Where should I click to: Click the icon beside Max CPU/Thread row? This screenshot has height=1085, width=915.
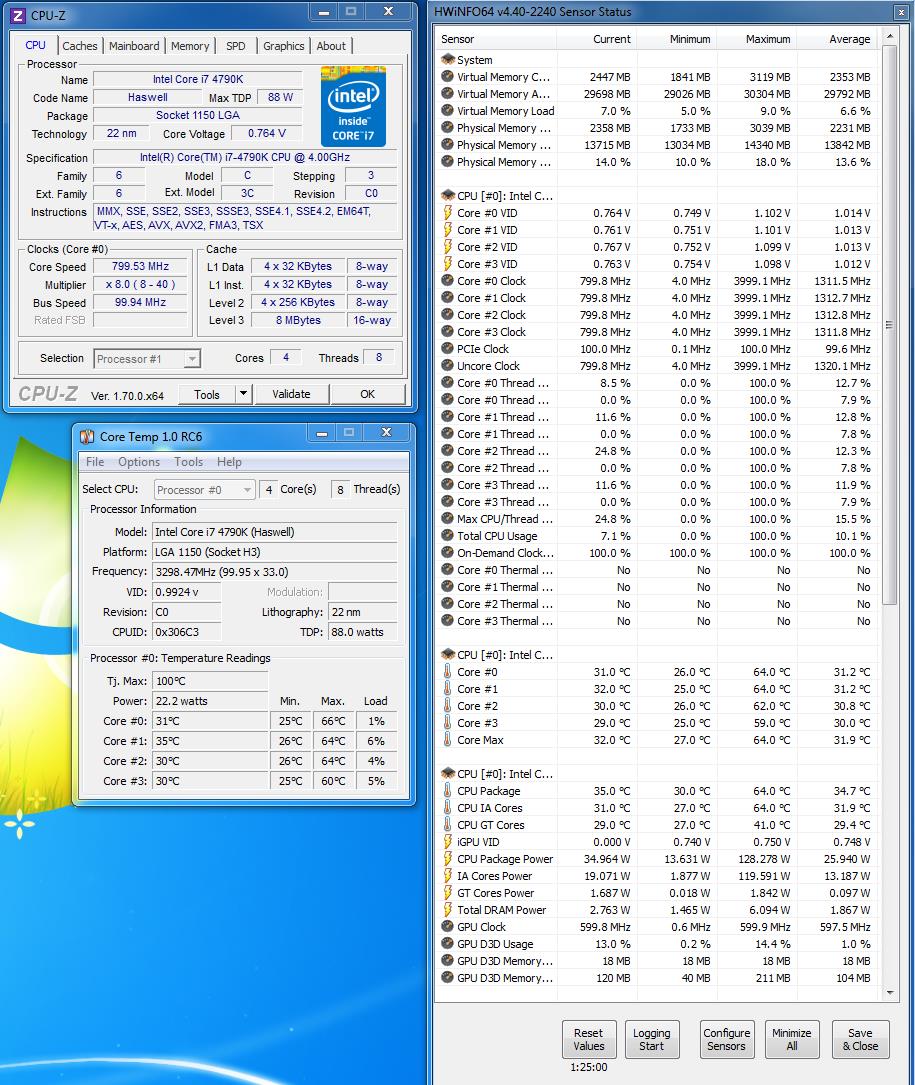click(448, 518)
